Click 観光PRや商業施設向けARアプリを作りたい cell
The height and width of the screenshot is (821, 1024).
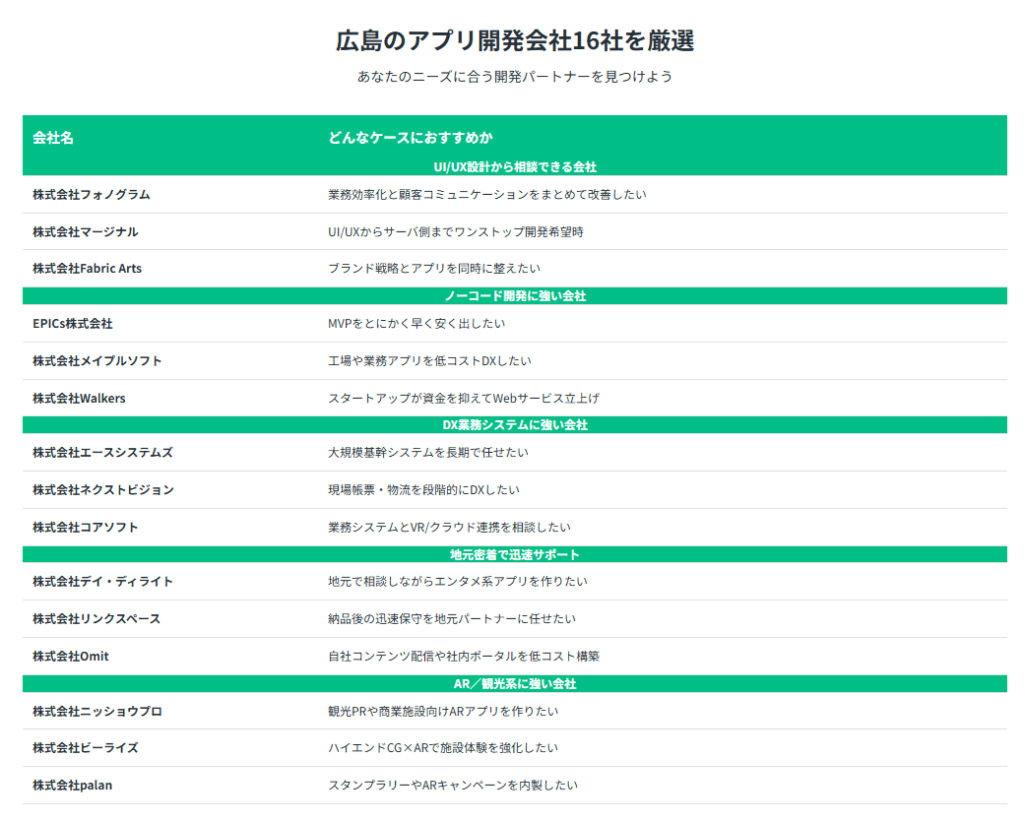[x=443, y=712]
